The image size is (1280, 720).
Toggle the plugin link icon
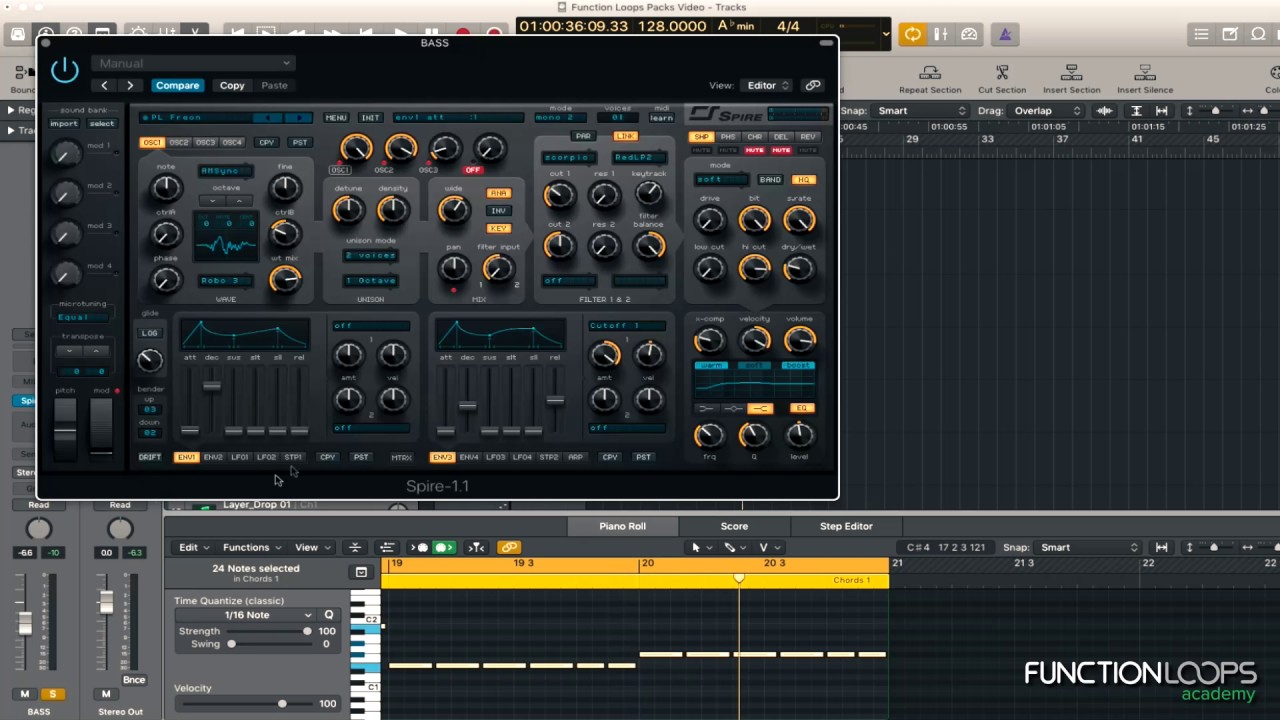(813, 86)
